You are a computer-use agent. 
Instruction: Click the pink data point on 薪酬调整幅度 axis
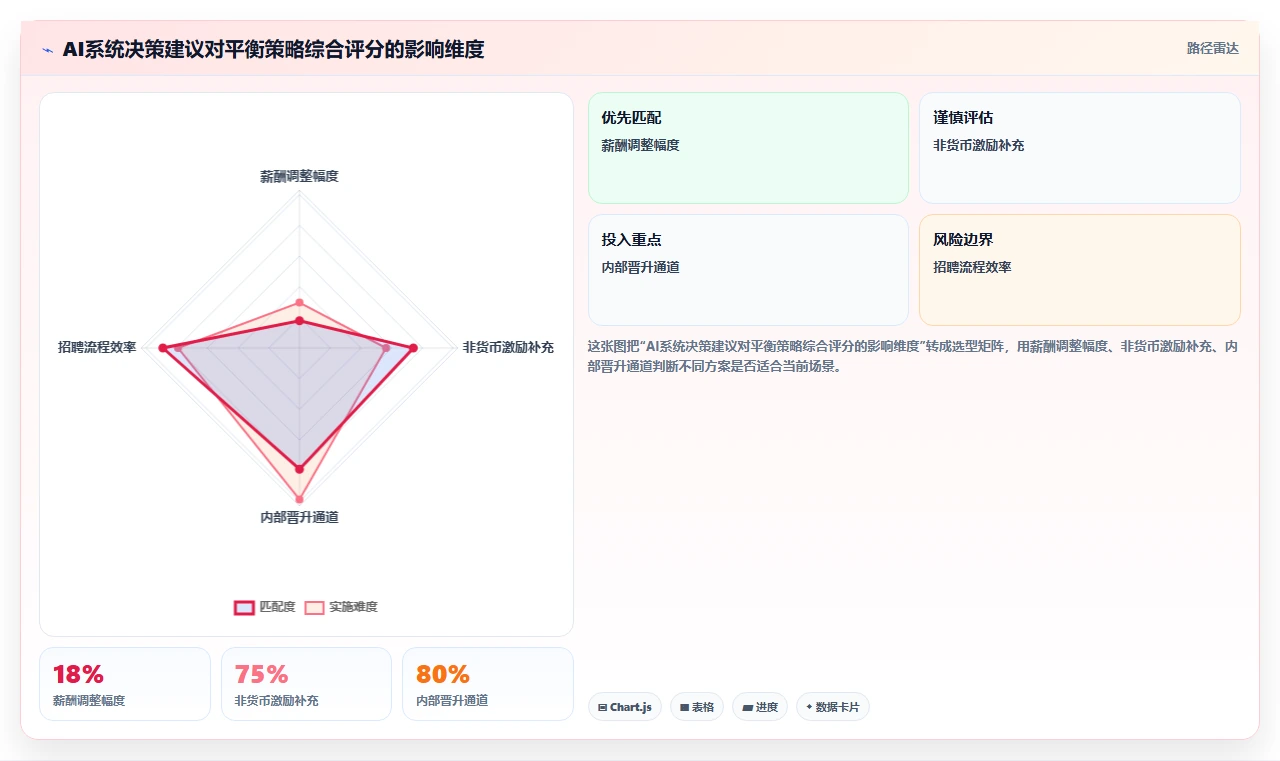coord(299,302)
